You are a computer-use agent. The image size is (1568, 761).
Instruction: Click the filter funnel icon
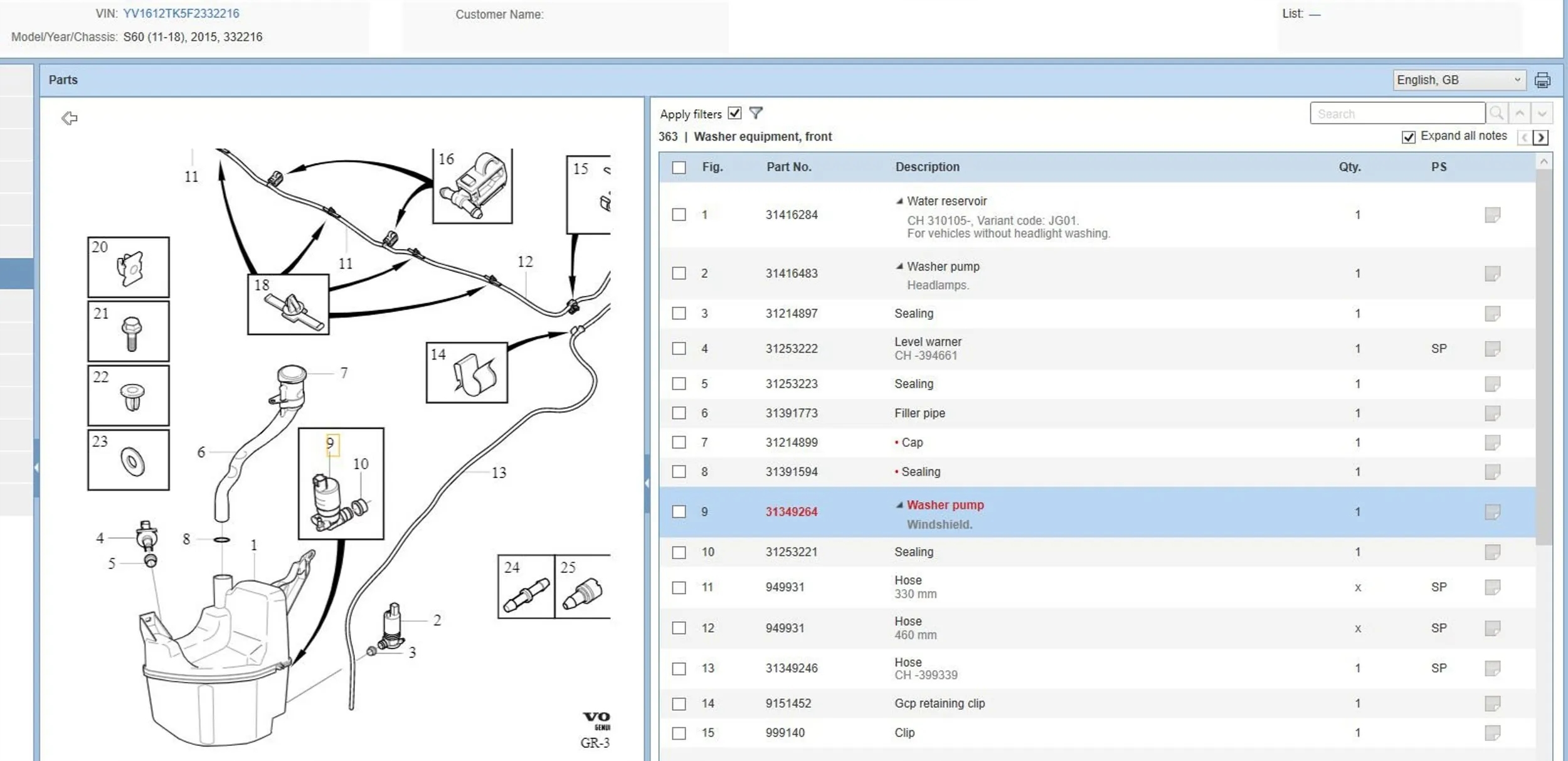coord(756,113)
